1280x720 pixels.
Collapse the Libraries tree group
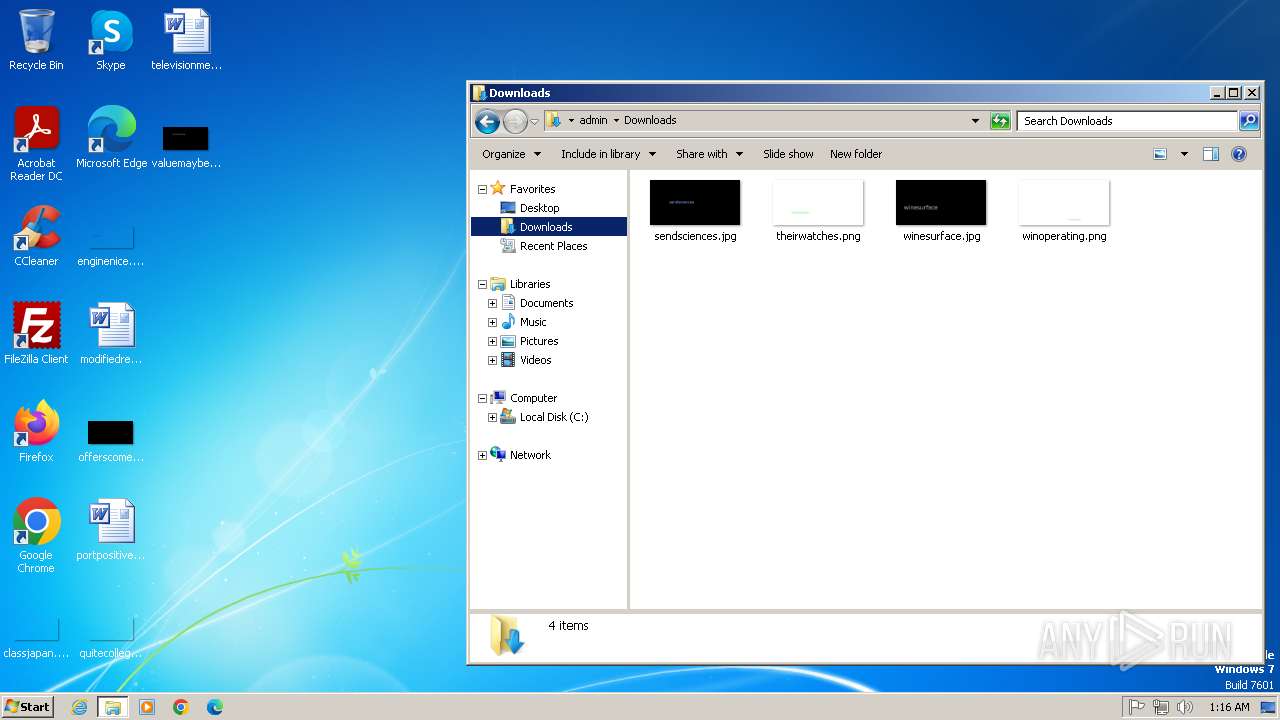point(482,284)
